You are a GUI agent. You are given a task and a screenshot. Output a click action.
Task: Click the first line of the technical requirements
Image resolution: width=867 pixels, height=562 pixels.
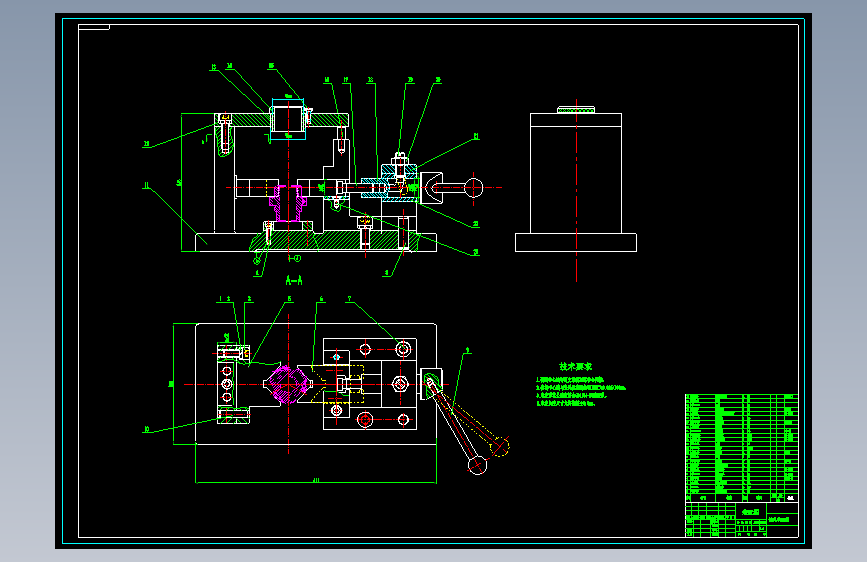coord(570,379)
